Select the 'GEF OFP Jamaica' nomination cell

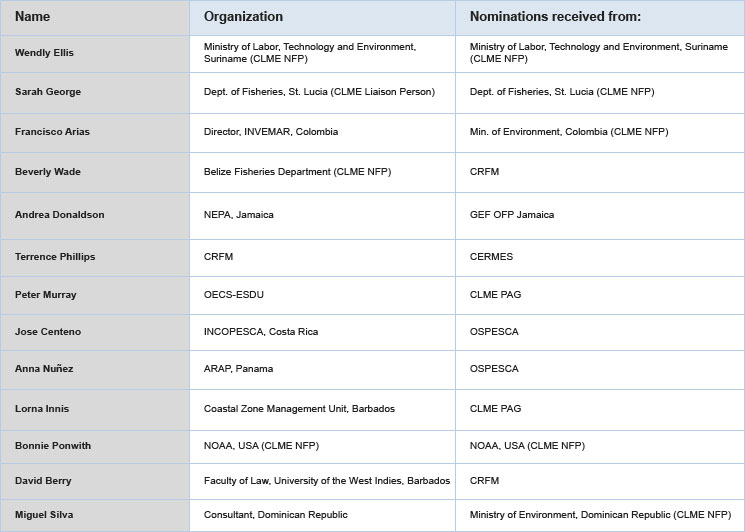coord(511,215)
